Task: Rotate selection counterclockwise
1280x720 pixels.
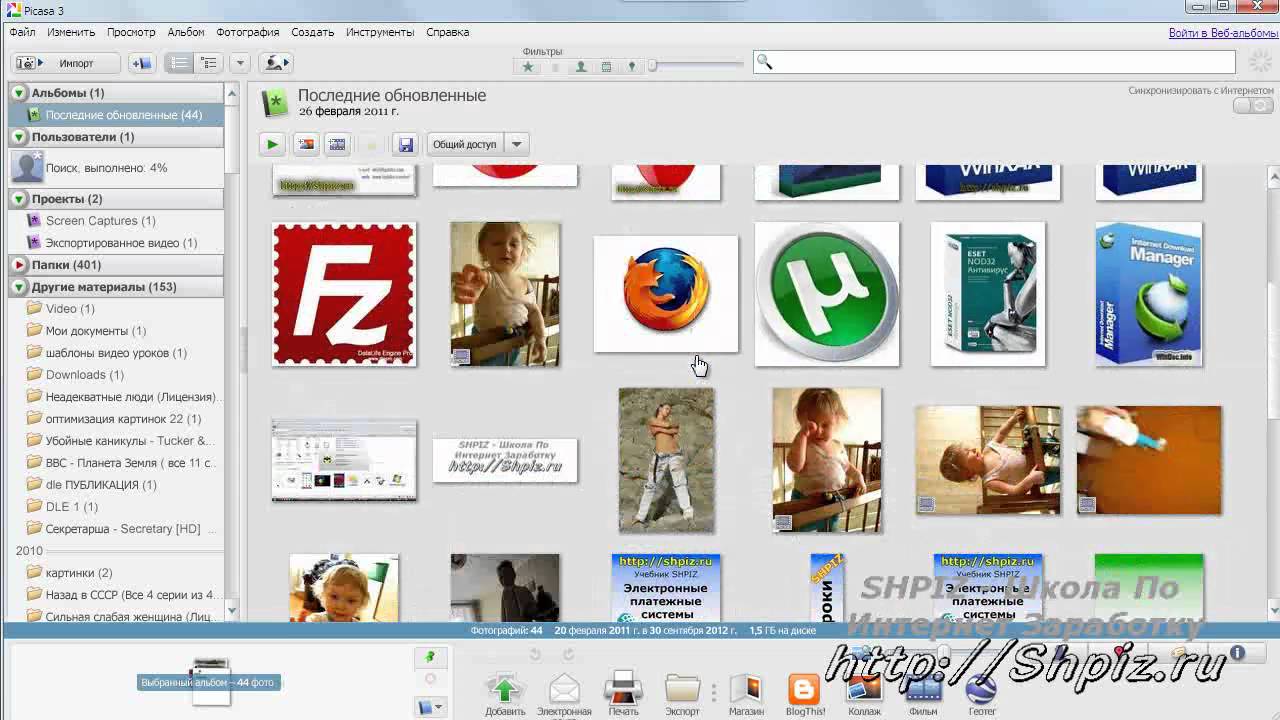Action: [x=535, y=655]
